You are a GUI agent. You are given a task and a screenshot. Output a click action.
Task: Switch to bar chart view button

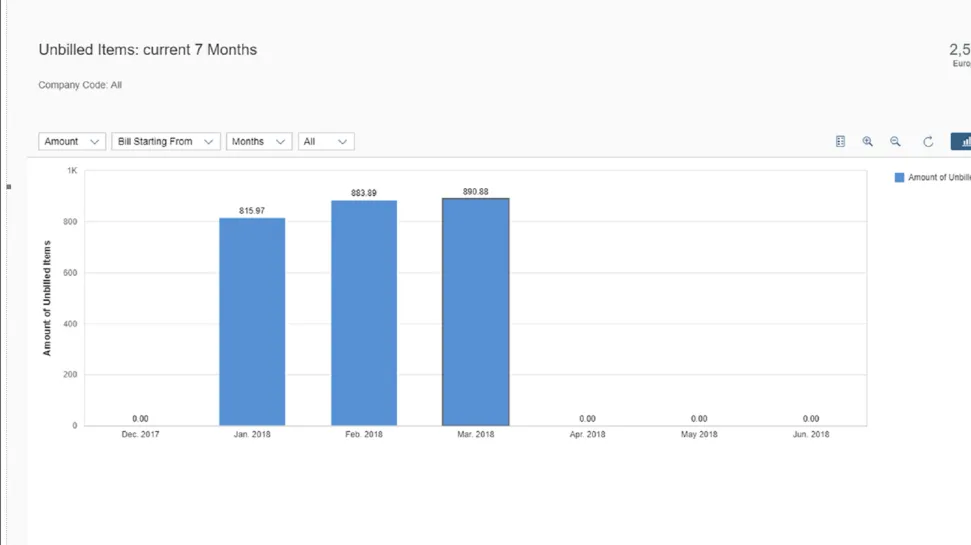pyautogui.click(x=962, y=142)
